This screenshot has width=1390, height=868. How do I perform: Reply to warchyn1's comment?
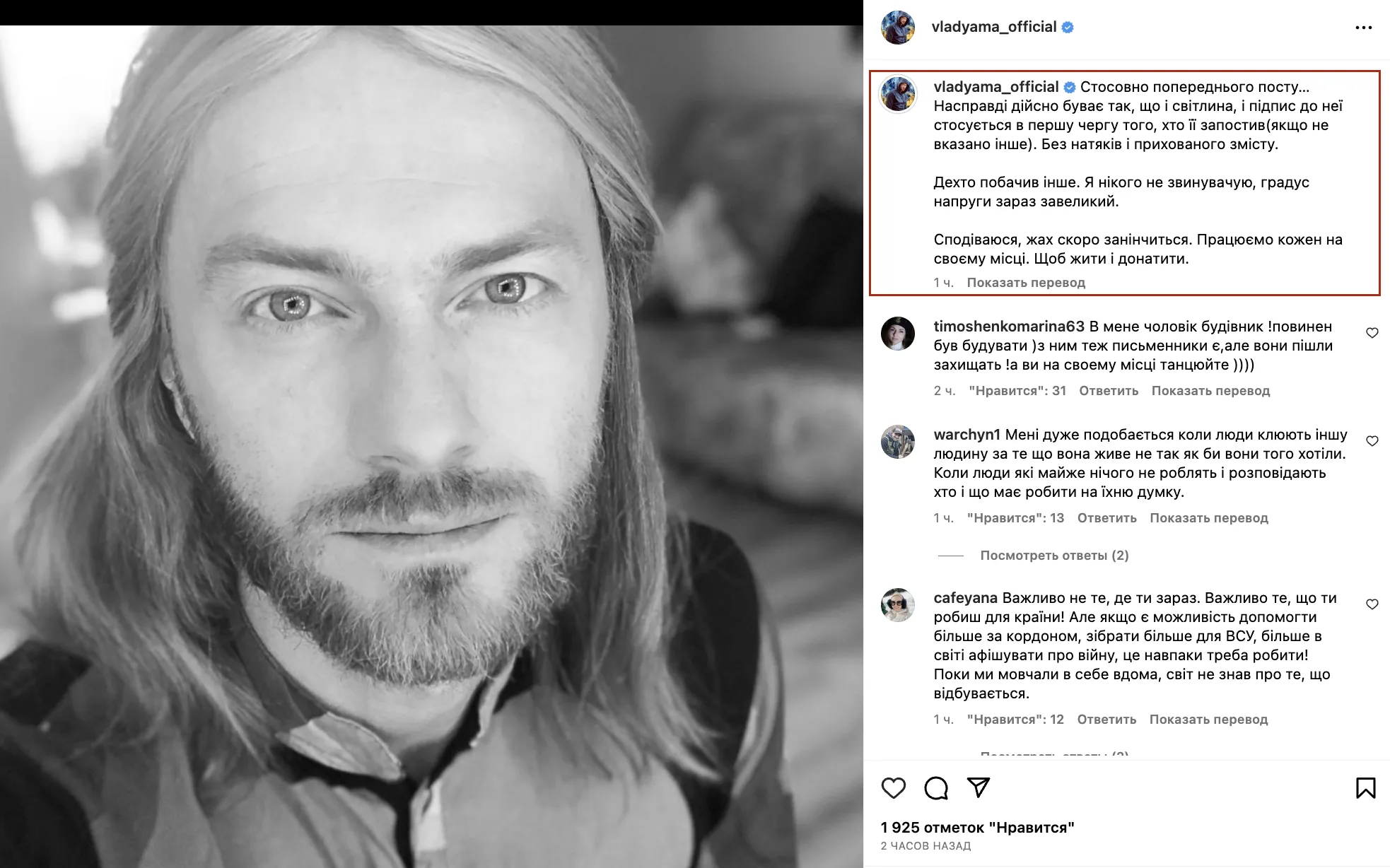(x=1106, y=518)
